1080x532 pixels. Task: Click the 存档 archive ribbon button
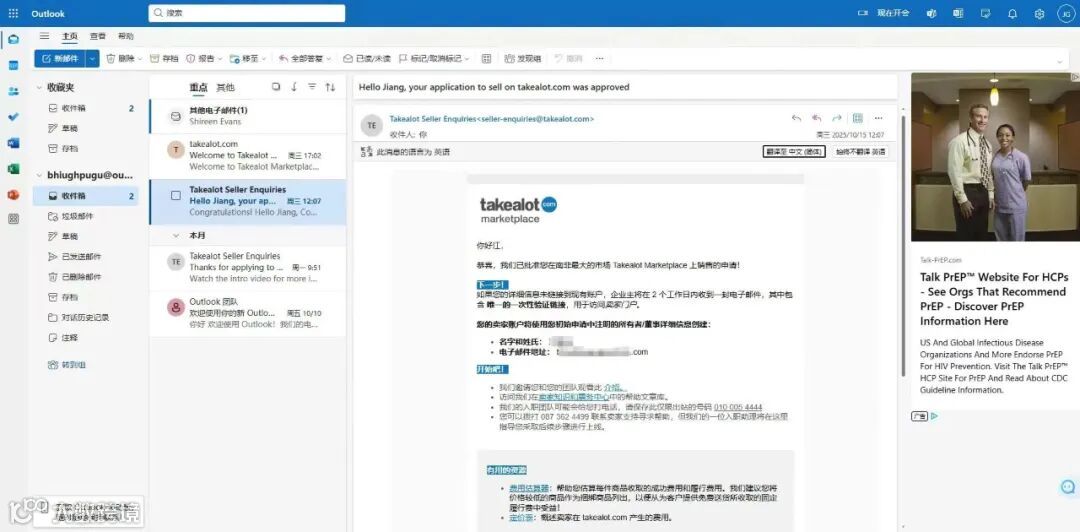pos(164,59)
